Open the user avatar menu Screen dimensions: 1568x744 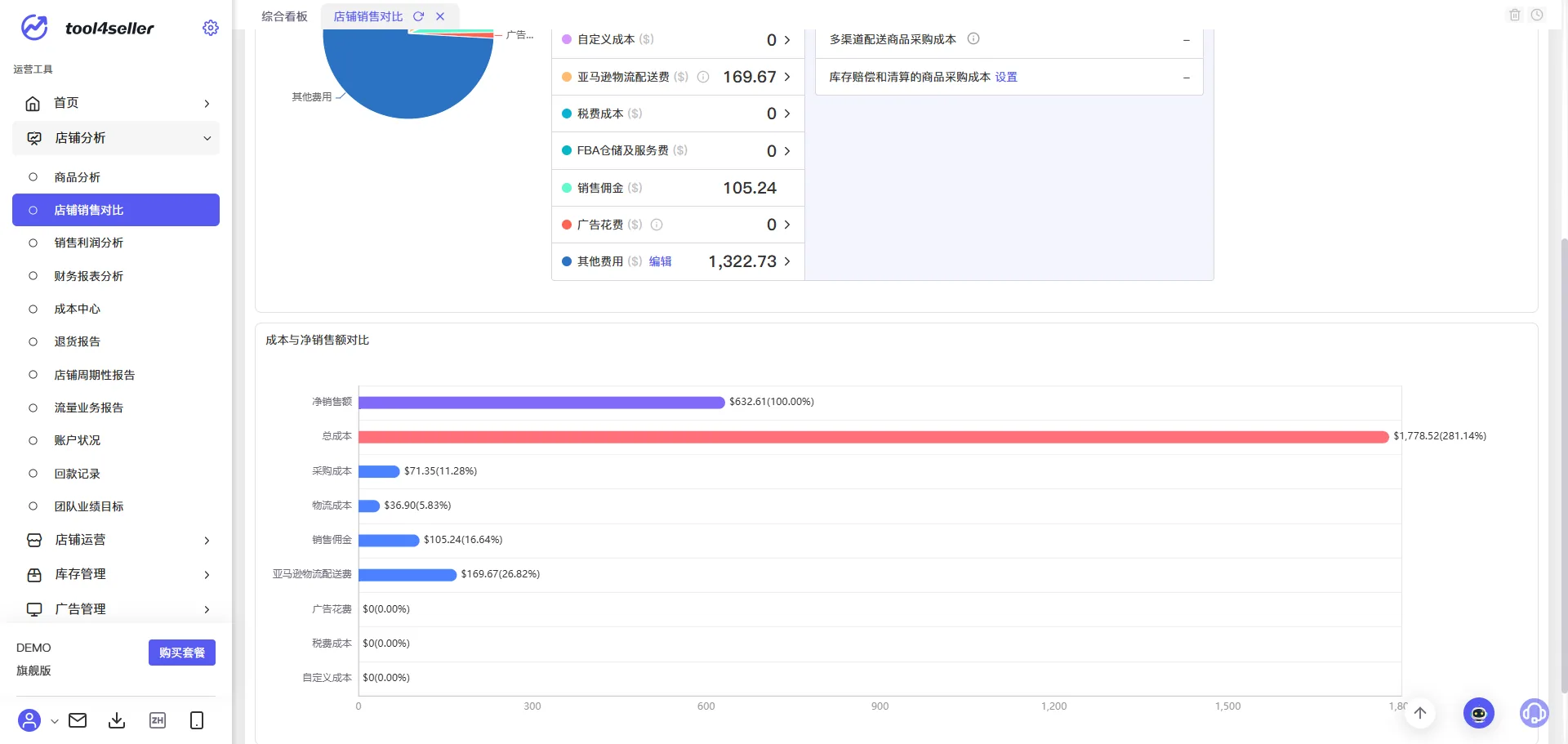(29, 720)
